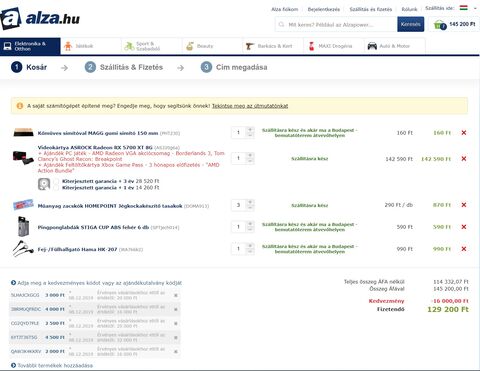The height and width of the screenshot is (371, 480).
Task: Open the alza.hu logo homepage
Action: point(40,18)
